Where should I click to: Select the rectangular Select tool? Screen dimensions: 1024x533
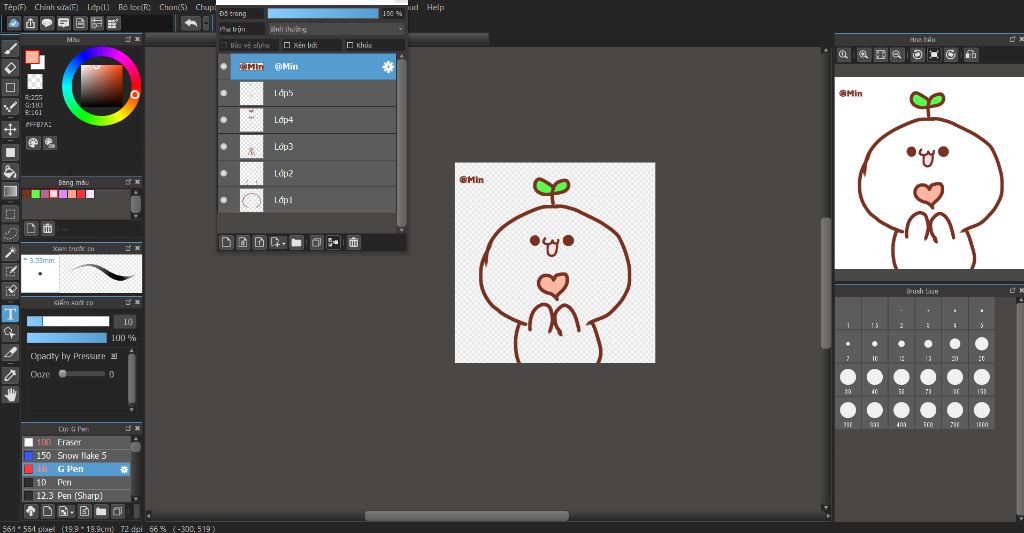click(x=10, y=214)
